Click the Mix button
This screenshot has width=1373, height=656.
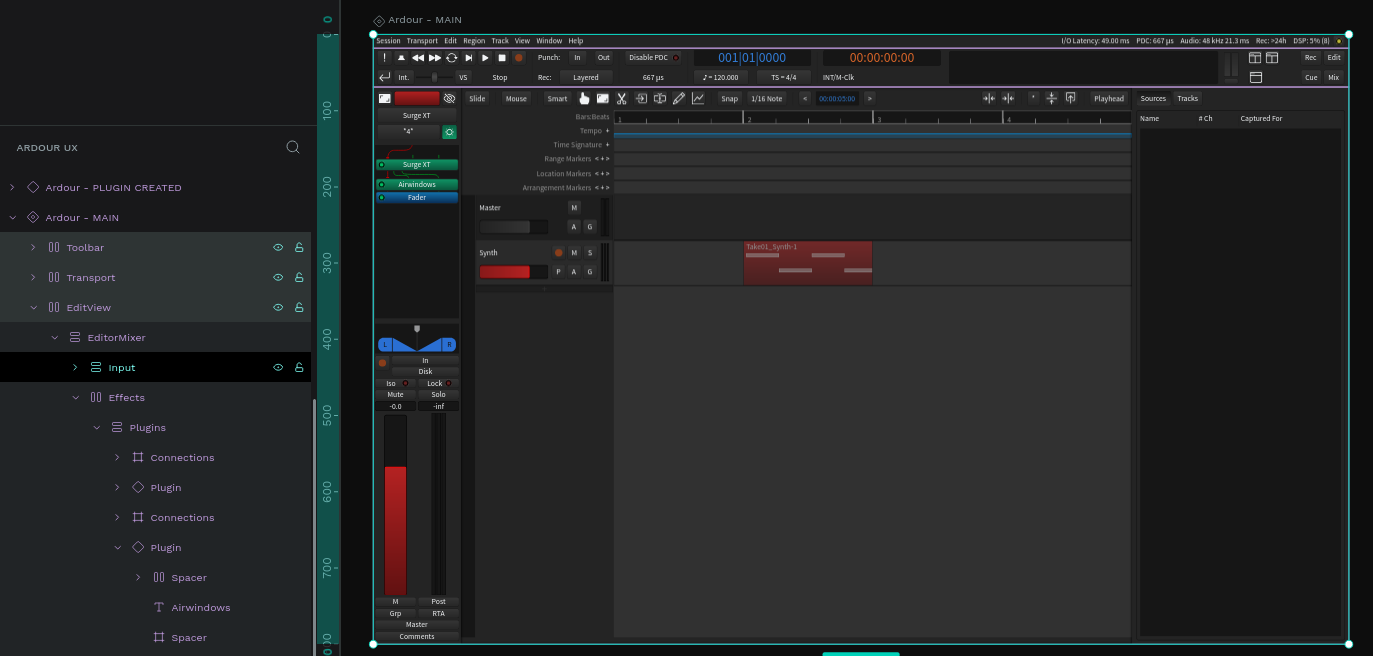tap(1333, 77)
